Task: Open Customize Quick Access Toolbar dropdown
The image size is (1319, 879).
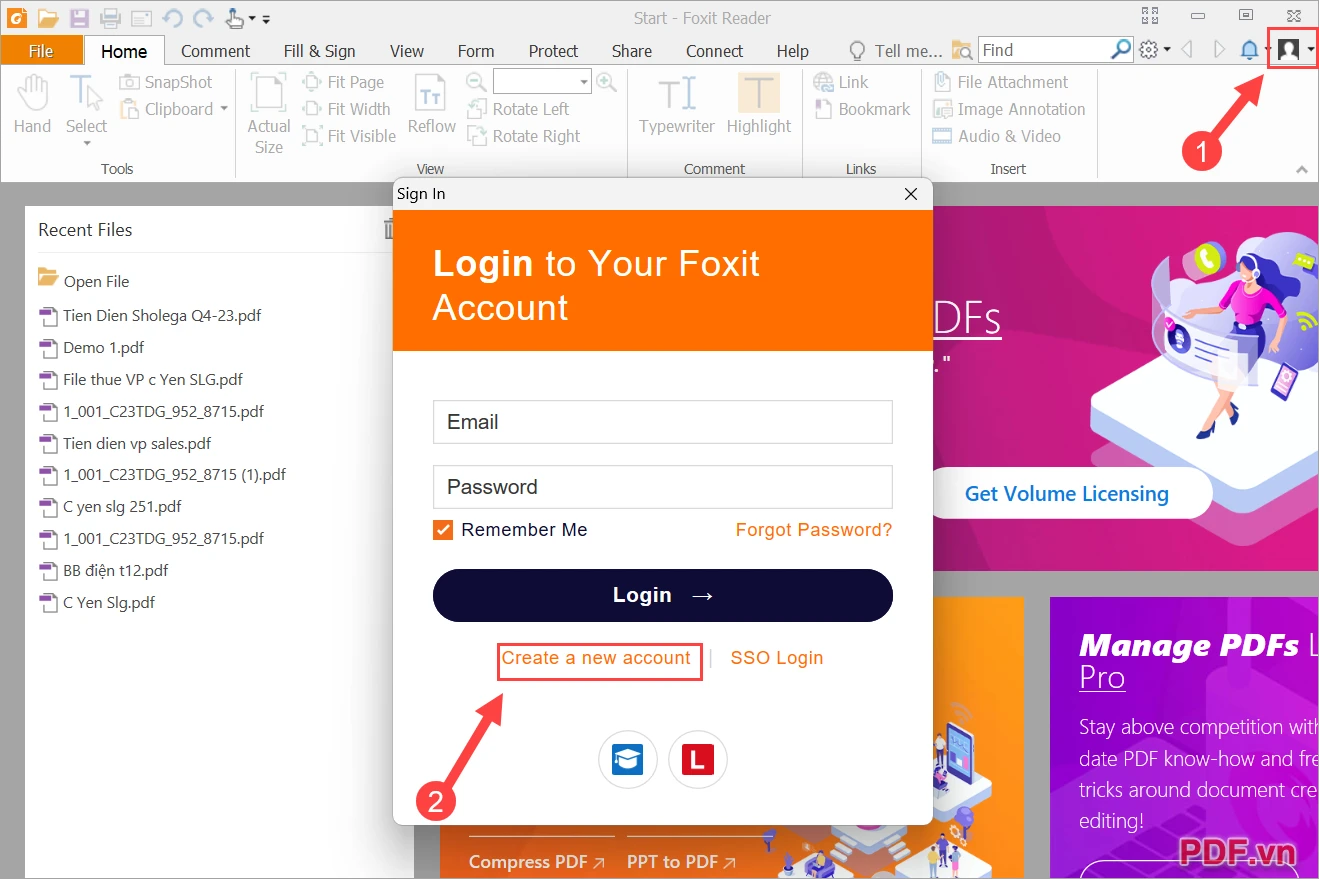Action: (x=266, y=19)
